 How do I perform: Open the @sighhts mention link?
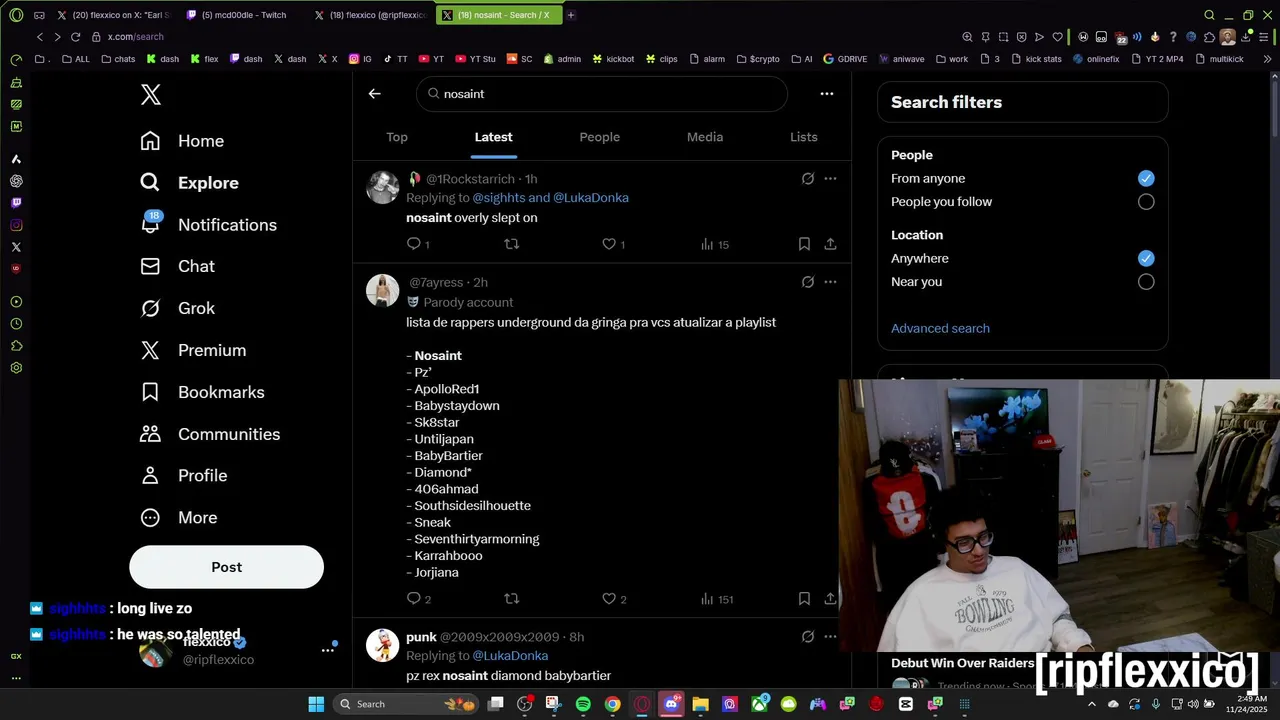coord(499,198)
